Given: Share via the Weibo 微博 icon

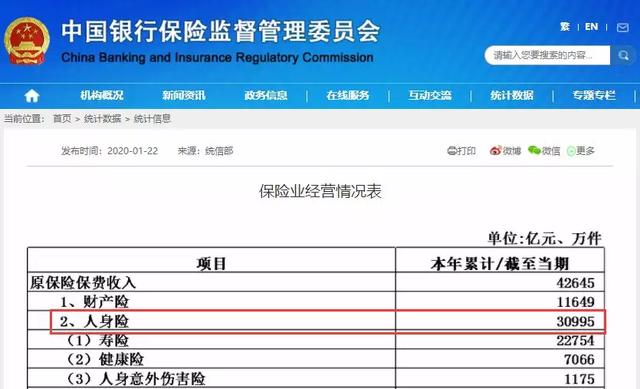Looking at the screenshot, I should (495, 151).
